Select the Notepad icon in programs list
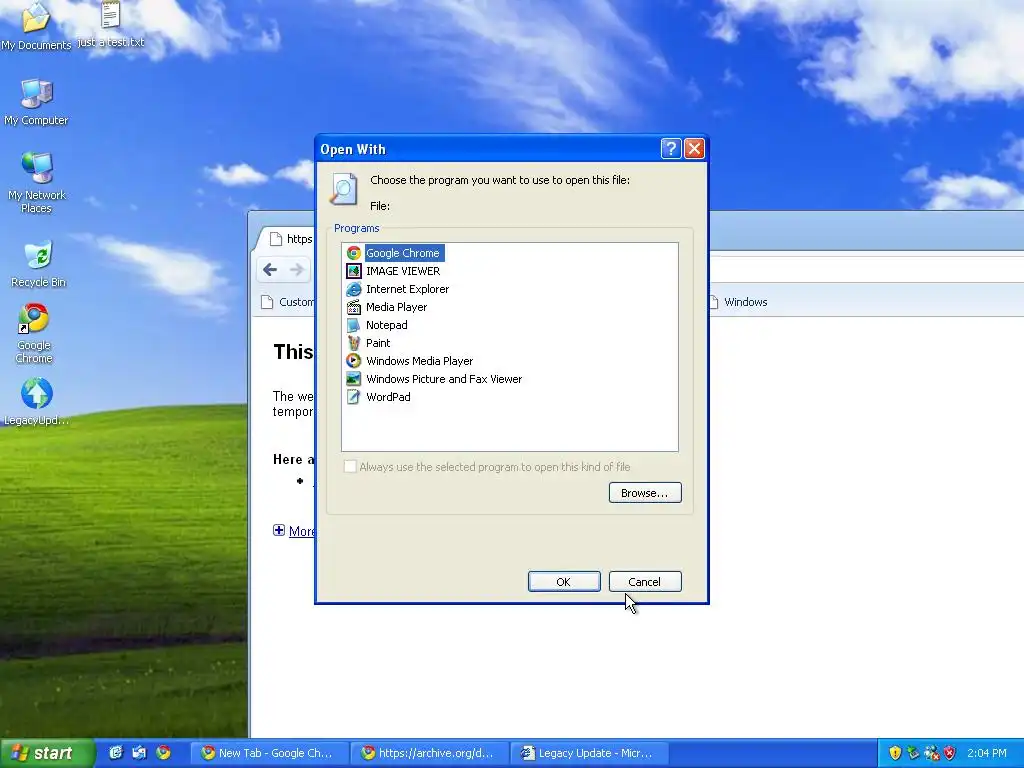Screen dimensions: 1024x768 tap(354, 325)
